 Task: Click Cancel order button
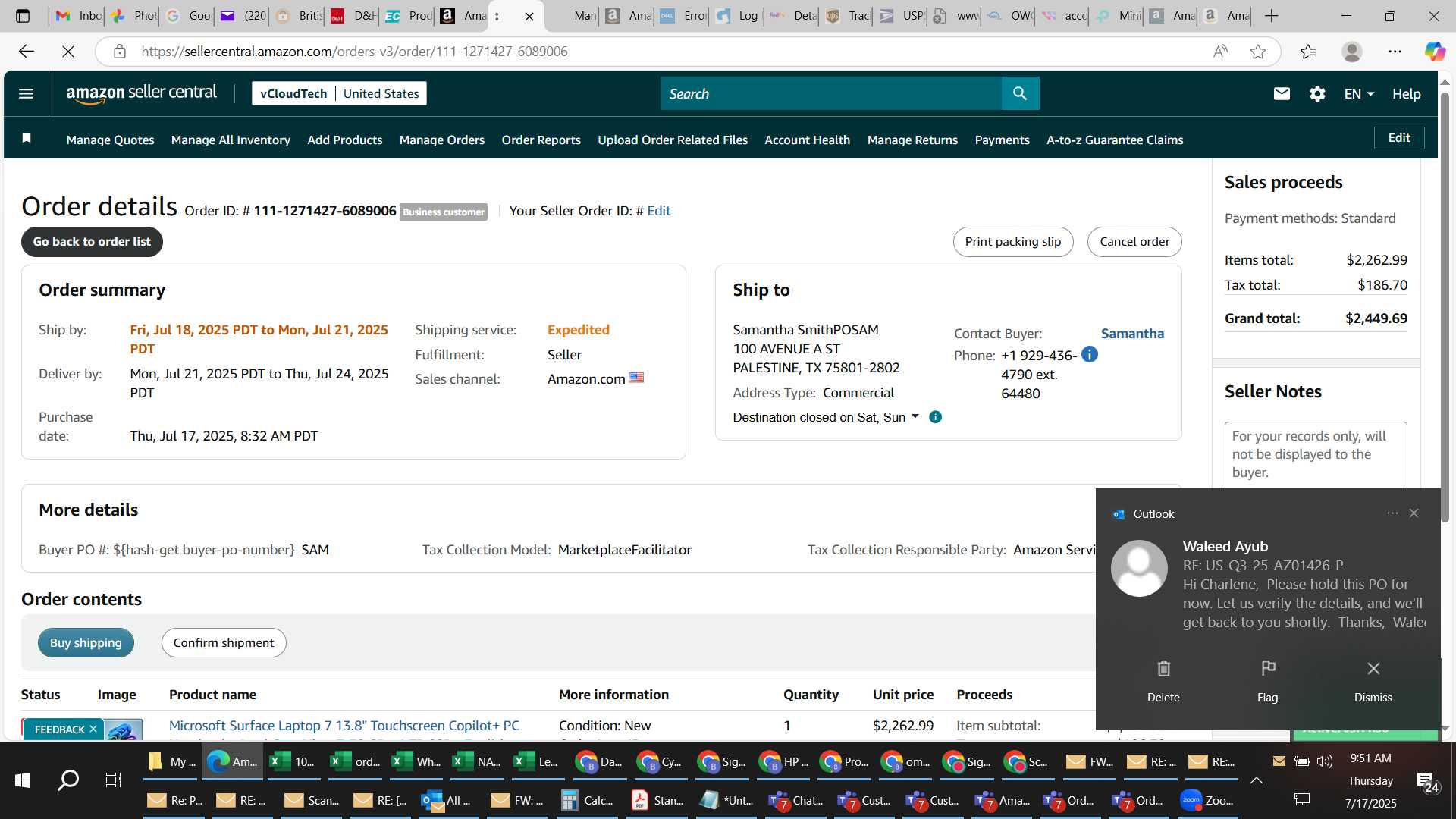click(1134, 241)
